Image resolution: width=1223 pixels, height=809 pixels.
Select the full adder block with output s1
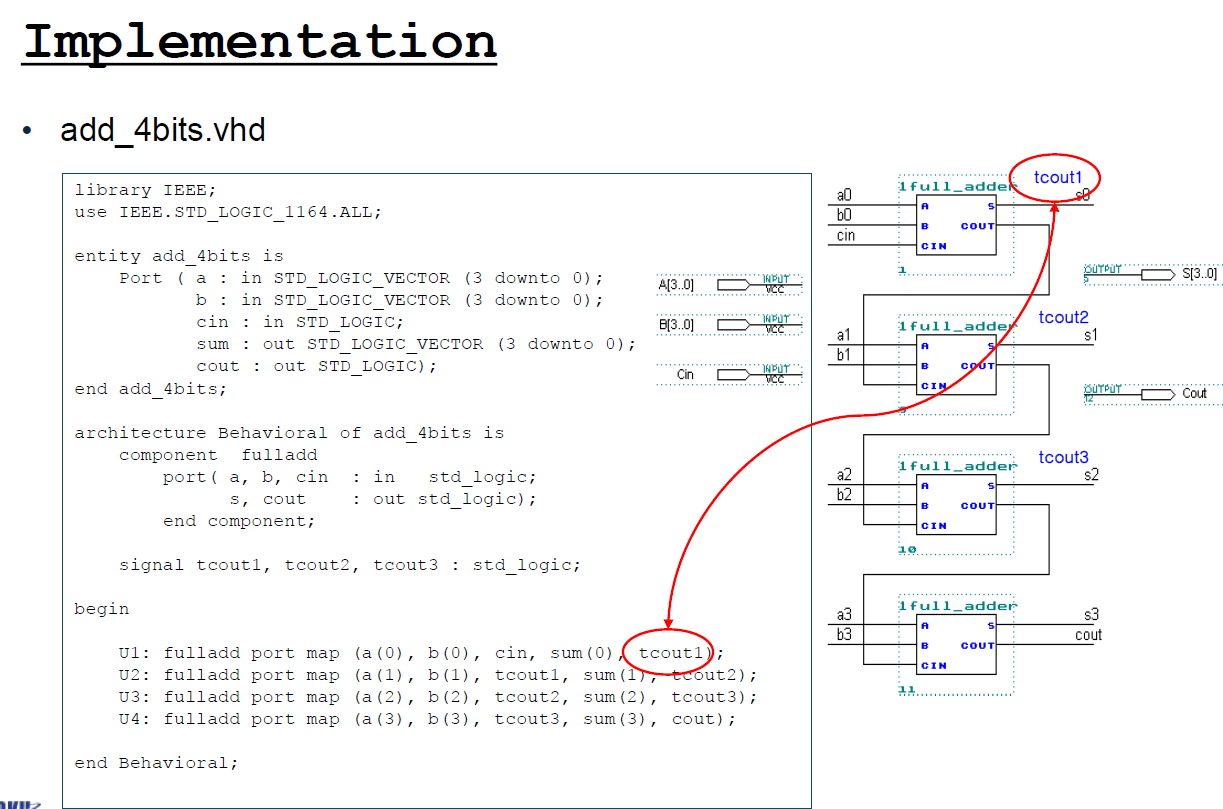(957, 365)
